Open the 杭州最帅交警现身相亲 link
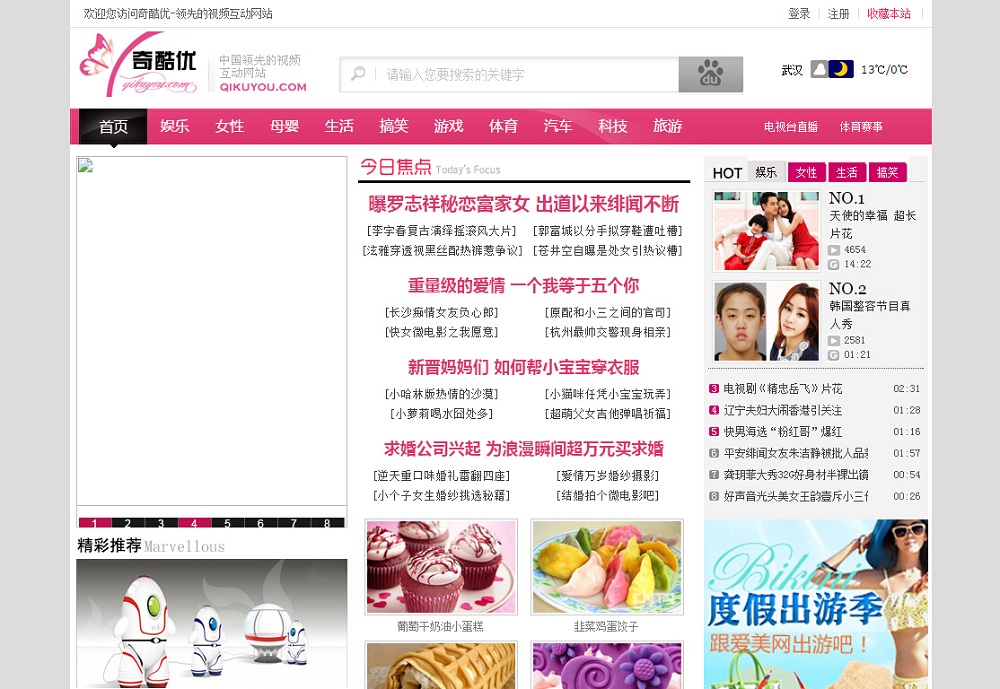1000x689 pixels. (x=608, y=332)
